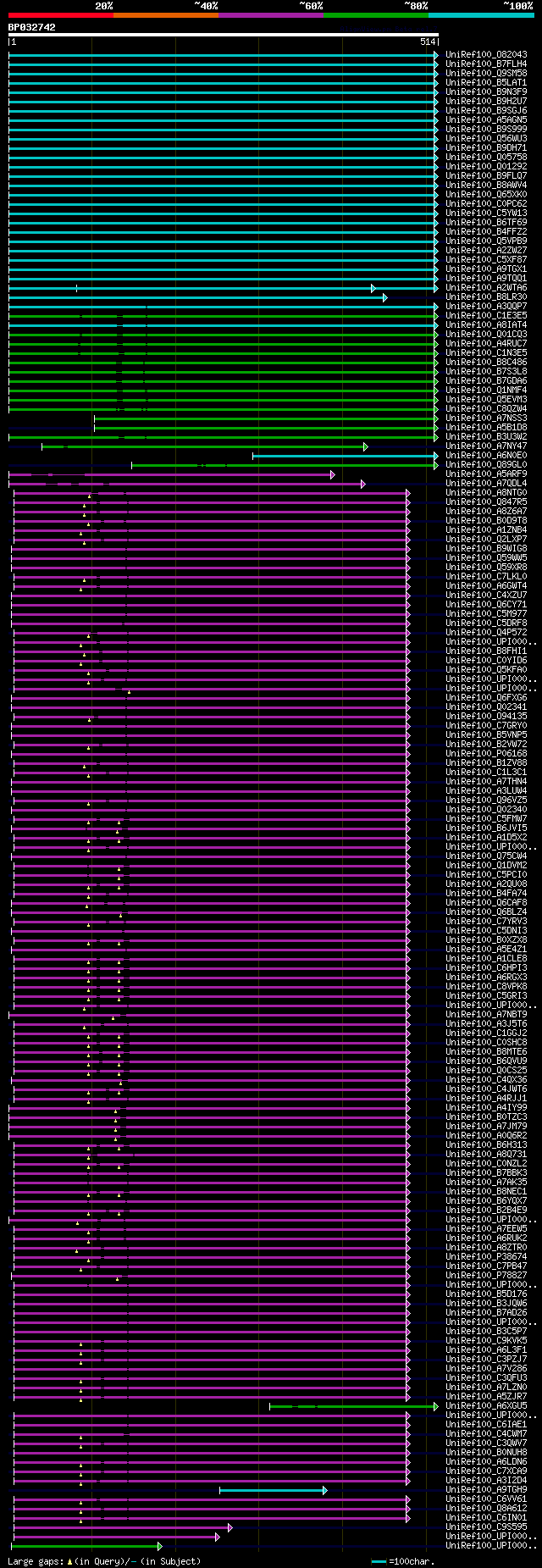Select hit UniRef100_A7NBT9
Screen dimensions: 542x1568
pos(486,1014)
